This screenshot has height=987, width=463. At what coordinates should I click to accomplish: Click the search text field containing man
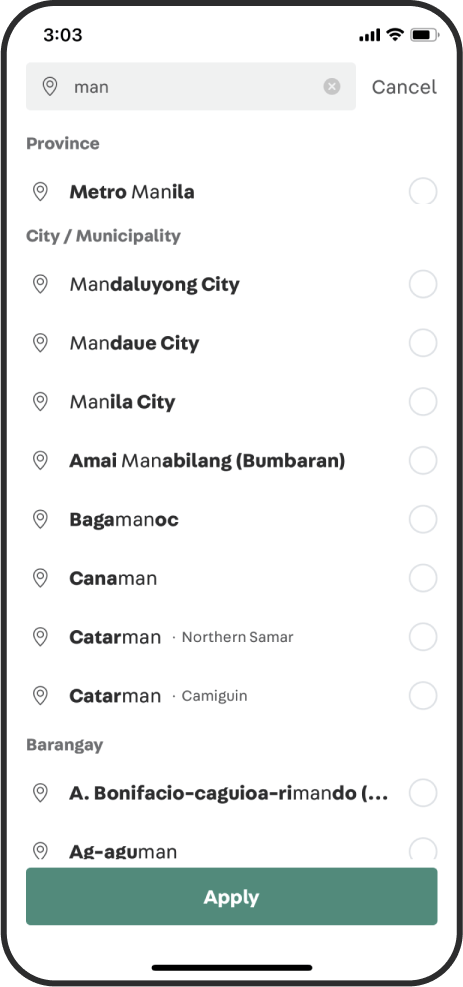[x=191, y=86]
